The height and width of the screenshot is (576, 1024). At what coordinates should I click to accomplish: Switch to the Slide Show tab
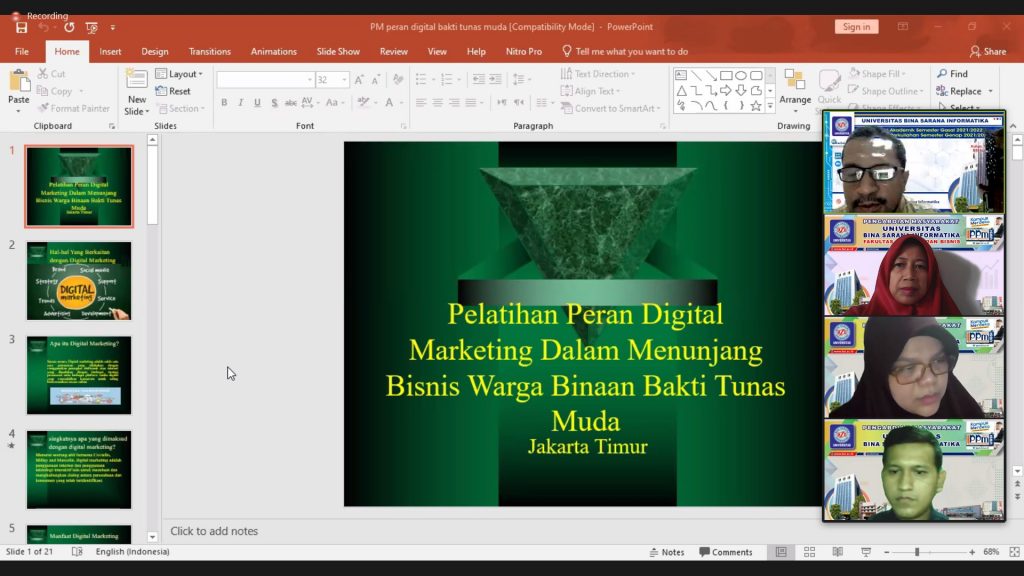pyautogui.click(x=338, y=51)
